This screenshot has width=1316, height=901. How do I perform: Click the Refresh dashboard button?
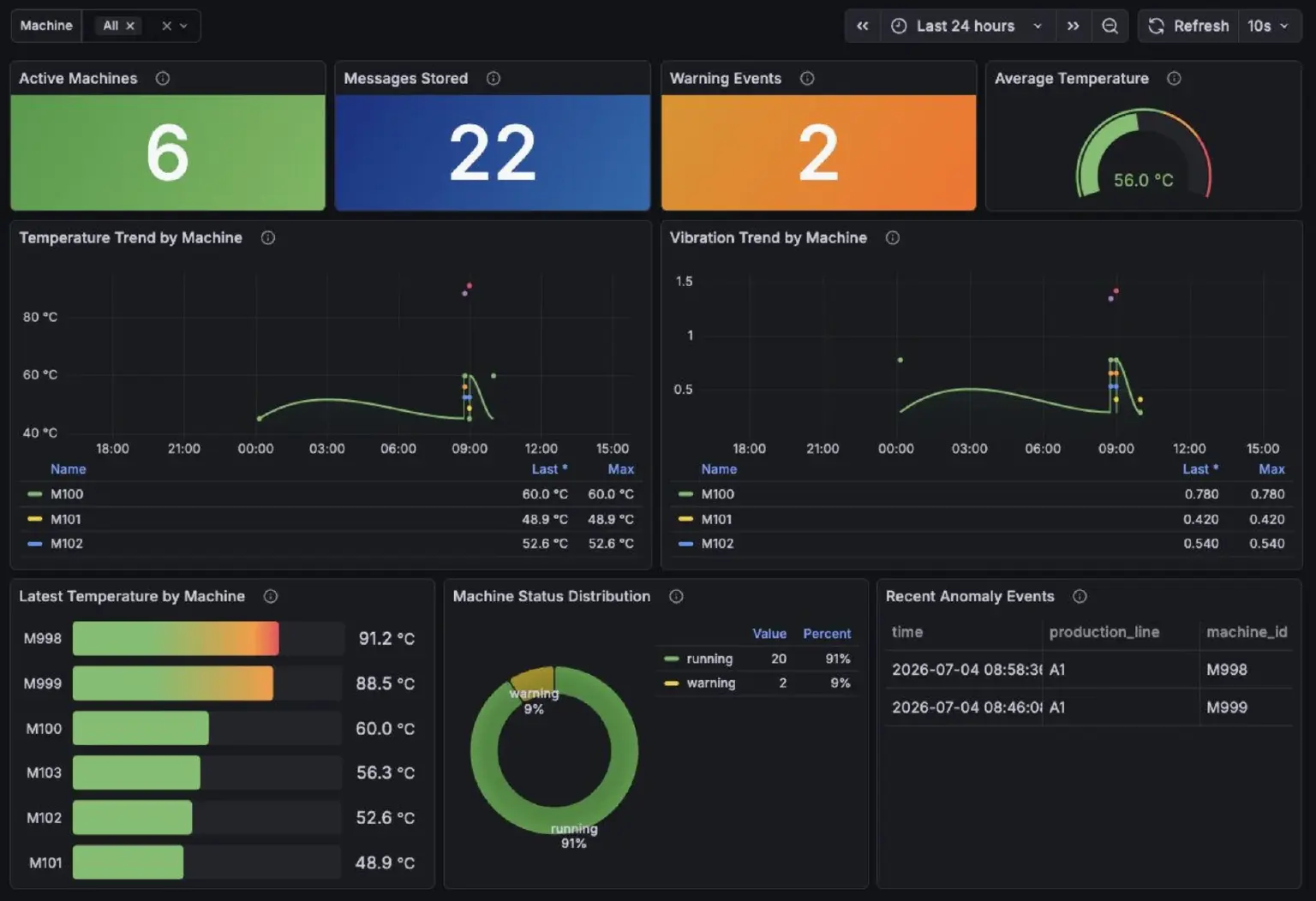[1189, 26]
